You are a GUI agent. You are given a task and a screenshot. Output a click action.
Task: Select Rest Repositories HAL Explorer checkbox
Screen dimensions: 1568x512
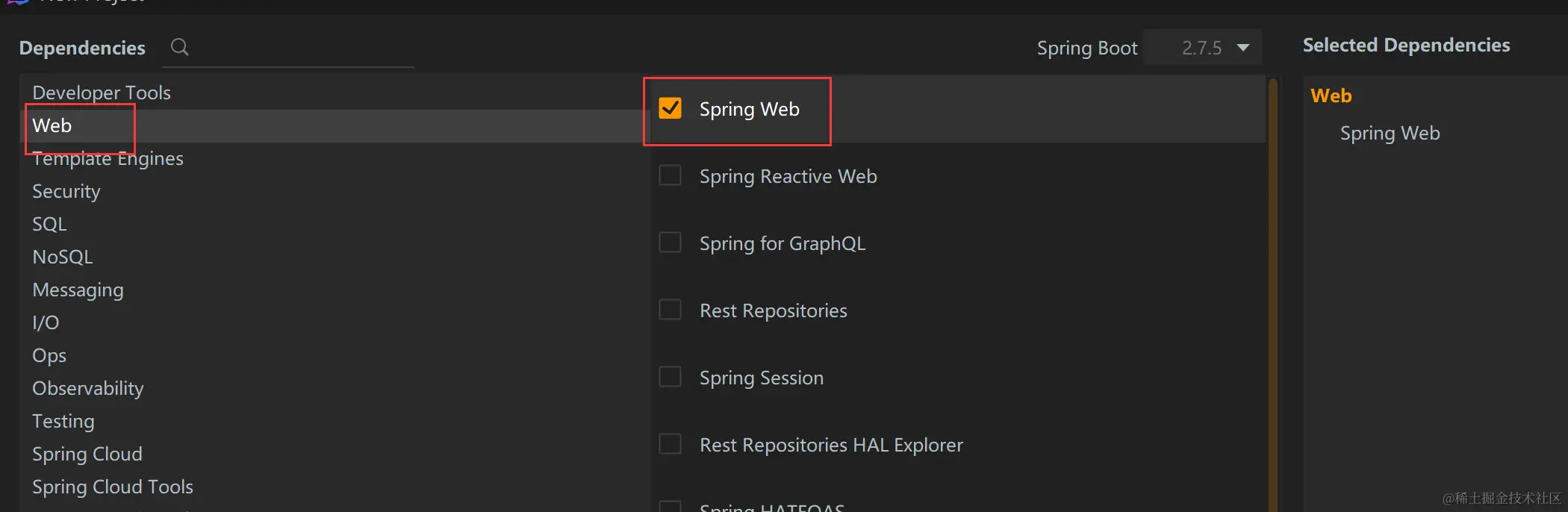point(670,444)
